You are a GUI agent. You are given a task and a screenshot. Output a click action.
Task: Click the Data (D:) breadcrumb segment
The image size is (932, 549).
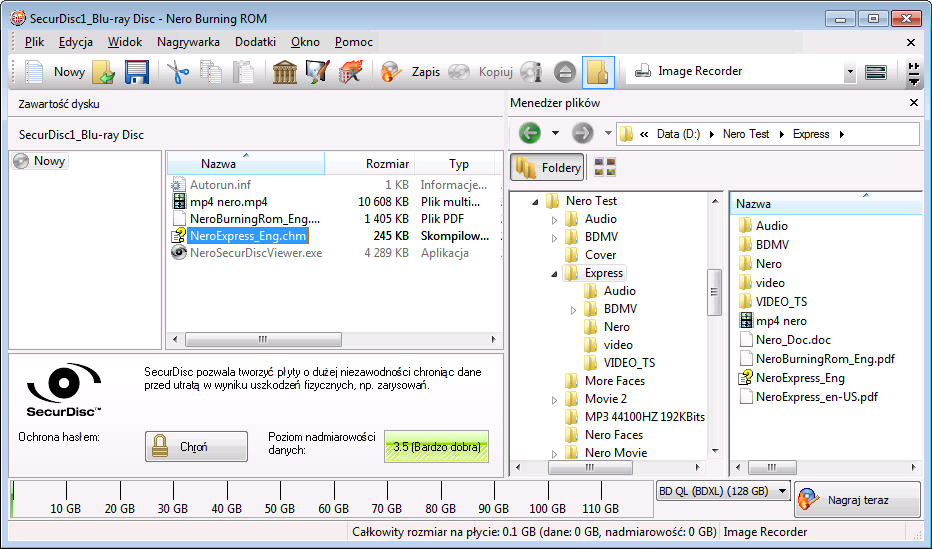[678, 134]
